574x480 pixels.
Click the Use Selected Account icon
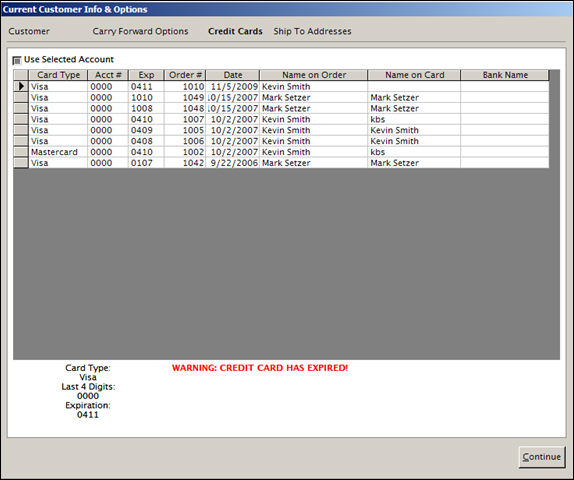pyautogui.click(x=17, y=60)
